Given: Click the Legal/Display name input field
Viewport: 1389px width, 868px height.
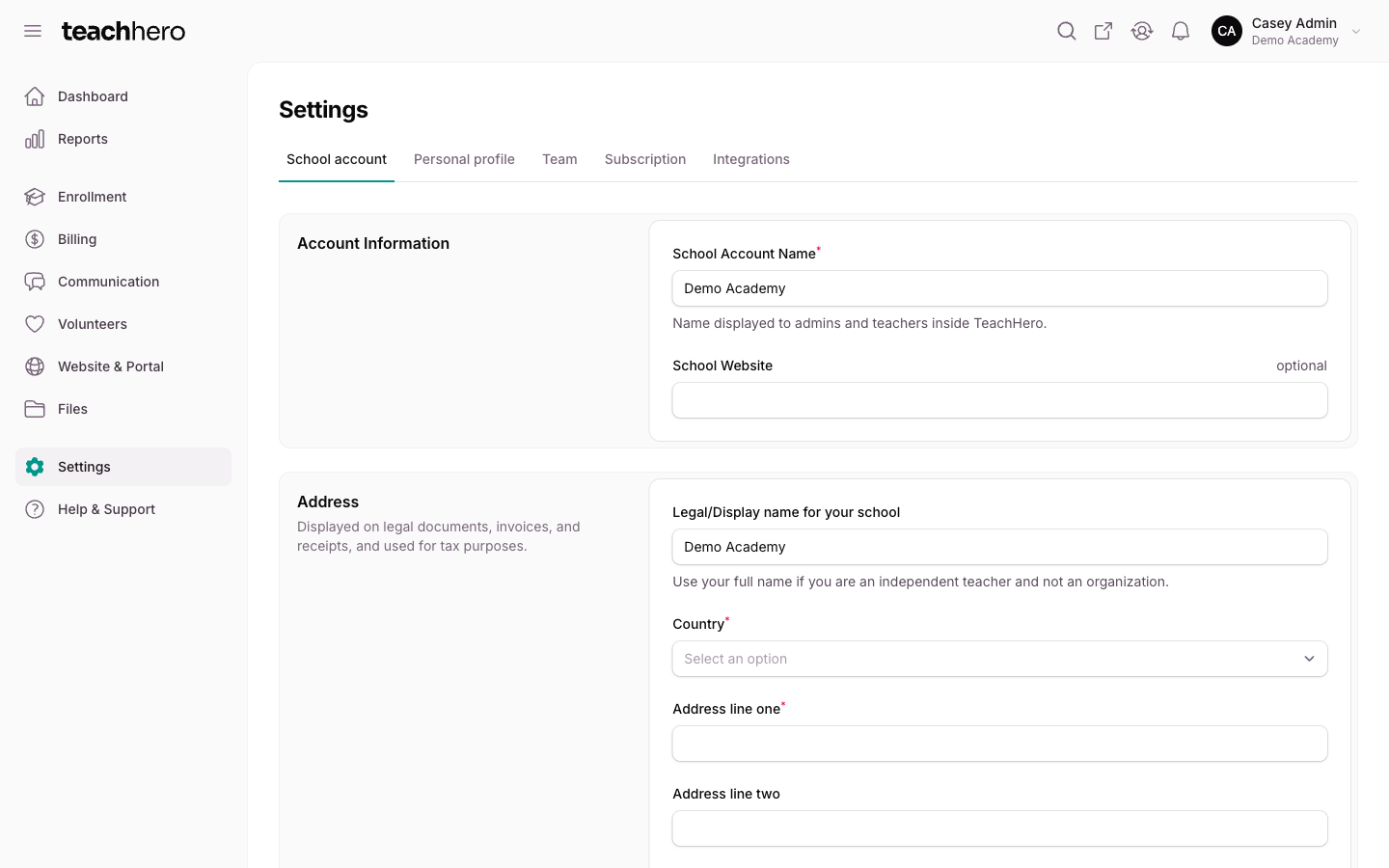Looking at the screenshot, I should click(x=999, y=547).
